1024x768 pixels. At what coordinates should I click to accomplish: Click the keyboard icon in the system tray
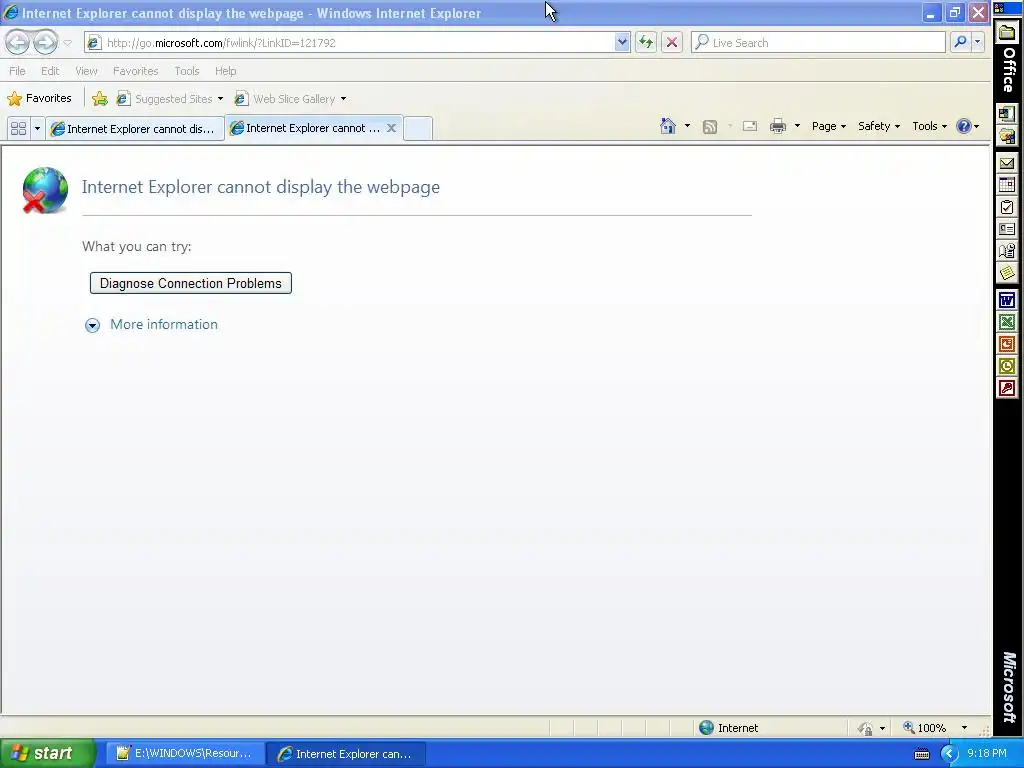(x=921, y=754)
